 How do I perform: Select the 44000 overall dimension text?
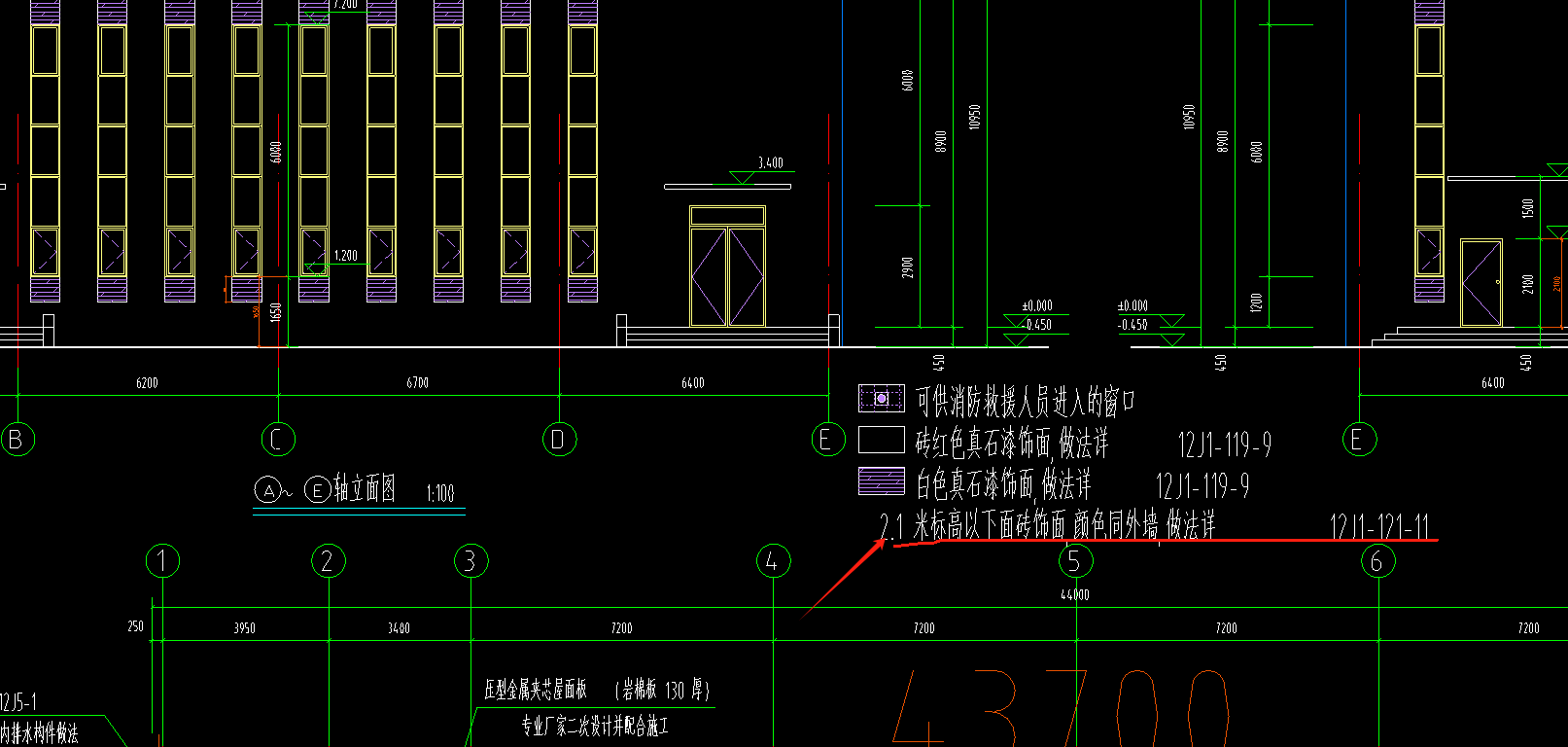point(1075,594)
